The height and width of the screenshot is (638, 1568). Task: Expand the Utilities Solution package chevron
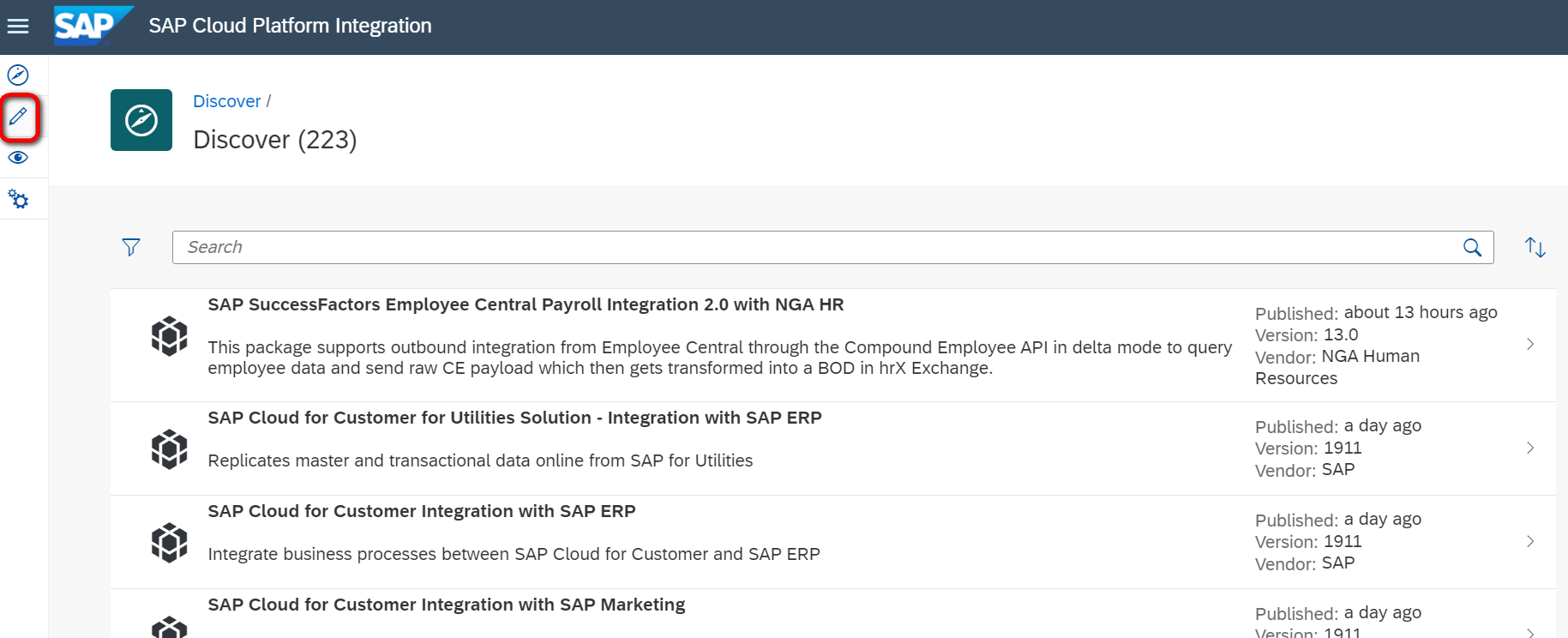coord(1530,448)
